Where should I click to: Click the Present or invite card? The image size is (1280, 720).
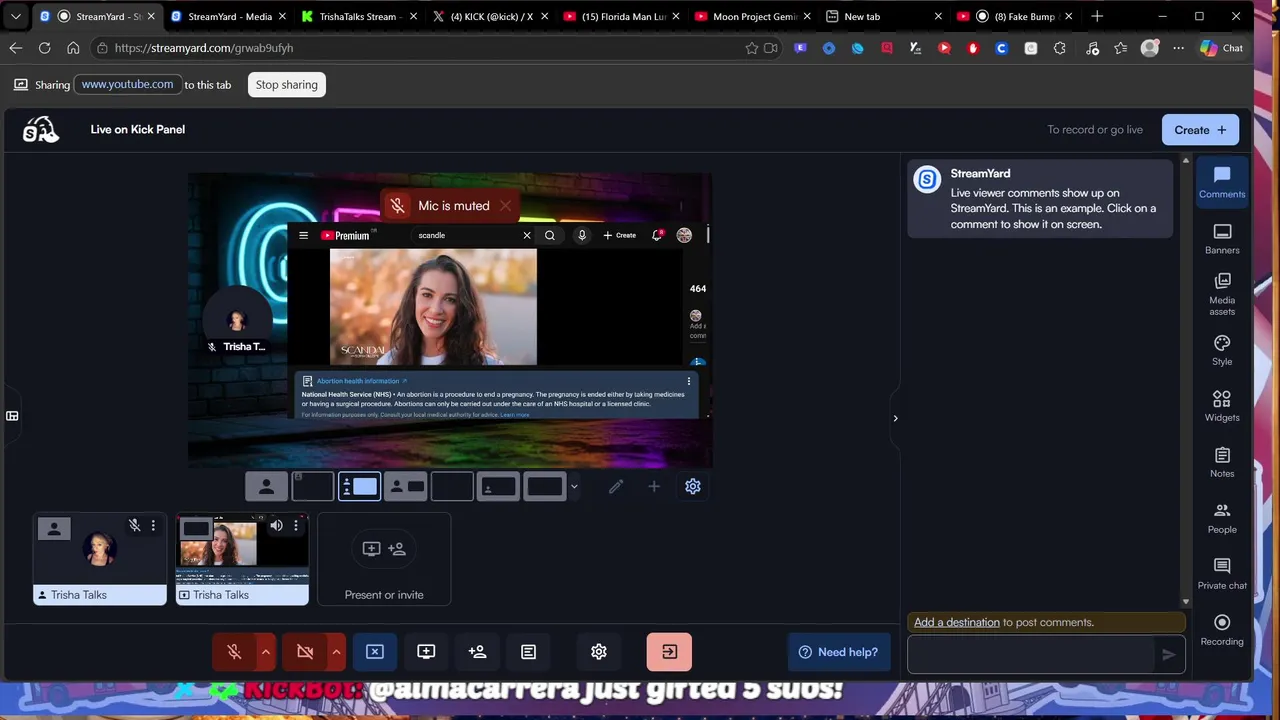384,560
